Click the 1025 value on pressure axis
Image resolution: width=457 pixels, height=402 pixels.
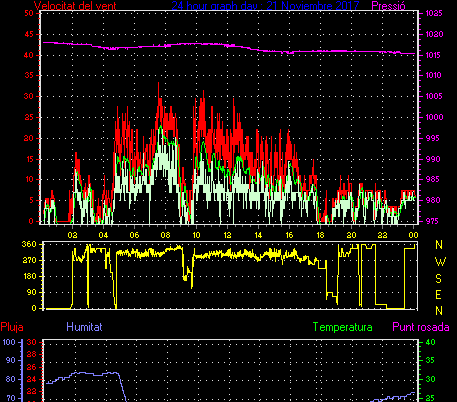point(434,13)
